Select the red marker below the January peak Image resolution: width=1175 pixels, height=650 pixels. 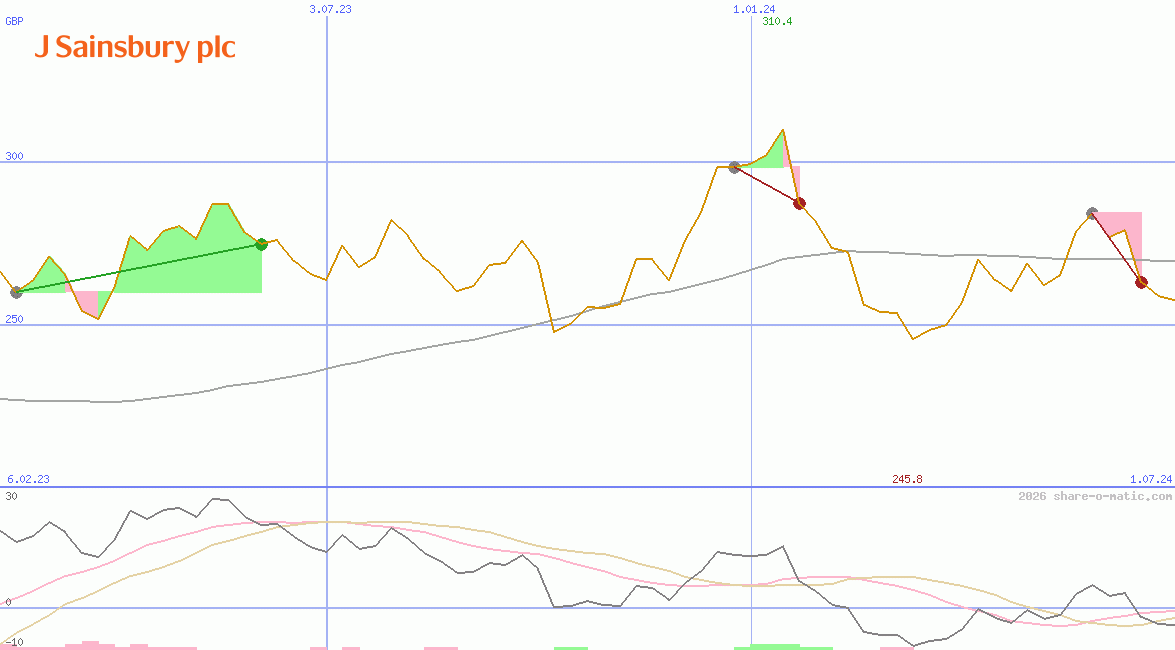point(799,203)
